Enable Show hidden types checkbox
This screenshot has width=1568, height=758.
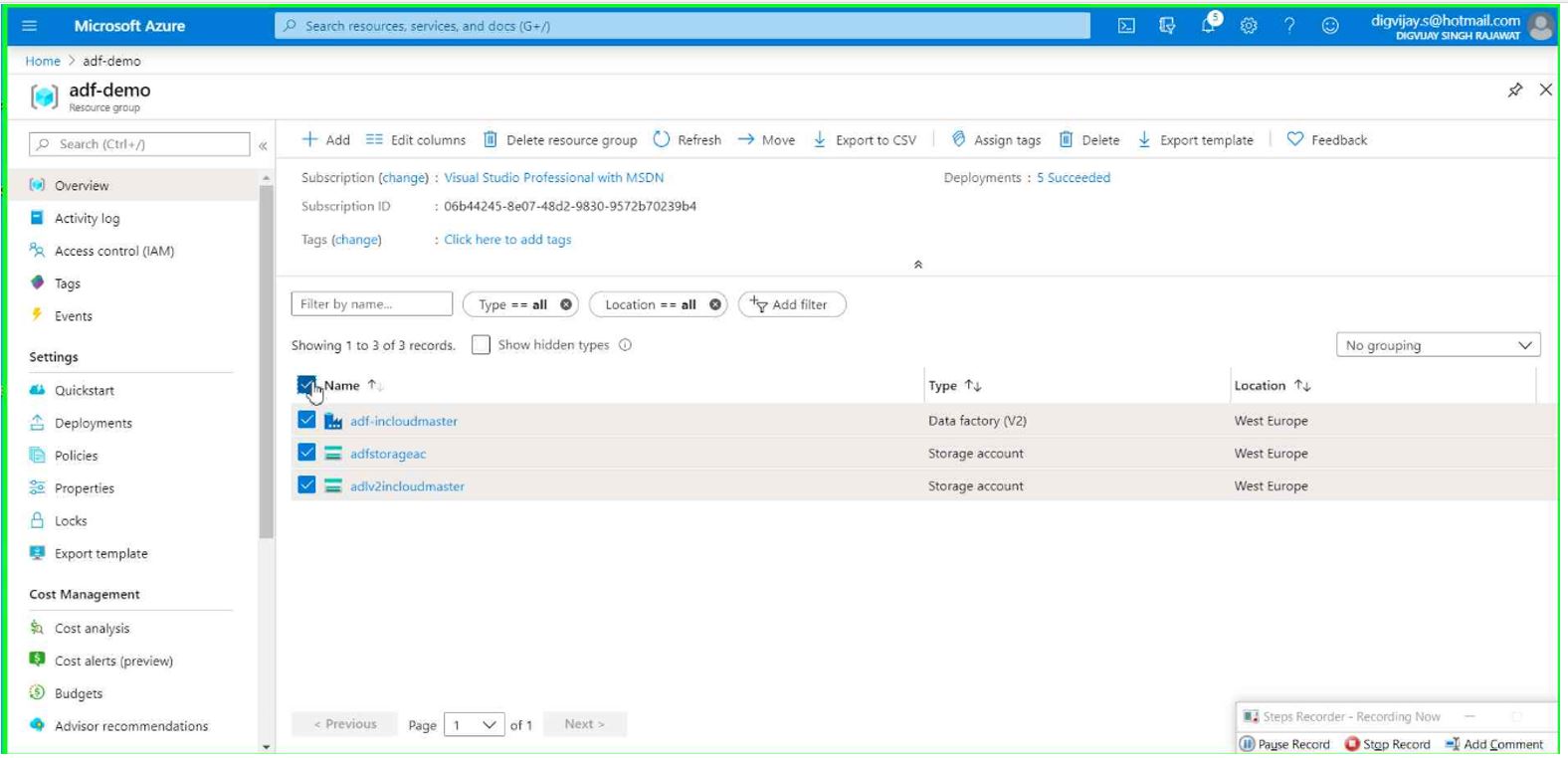481,345
